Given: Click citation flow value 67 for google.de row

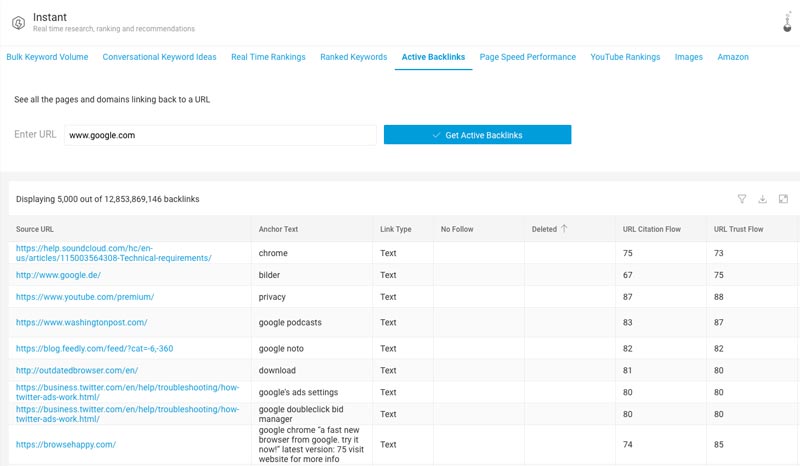Looking at the screenshot, I should (628, 275).
